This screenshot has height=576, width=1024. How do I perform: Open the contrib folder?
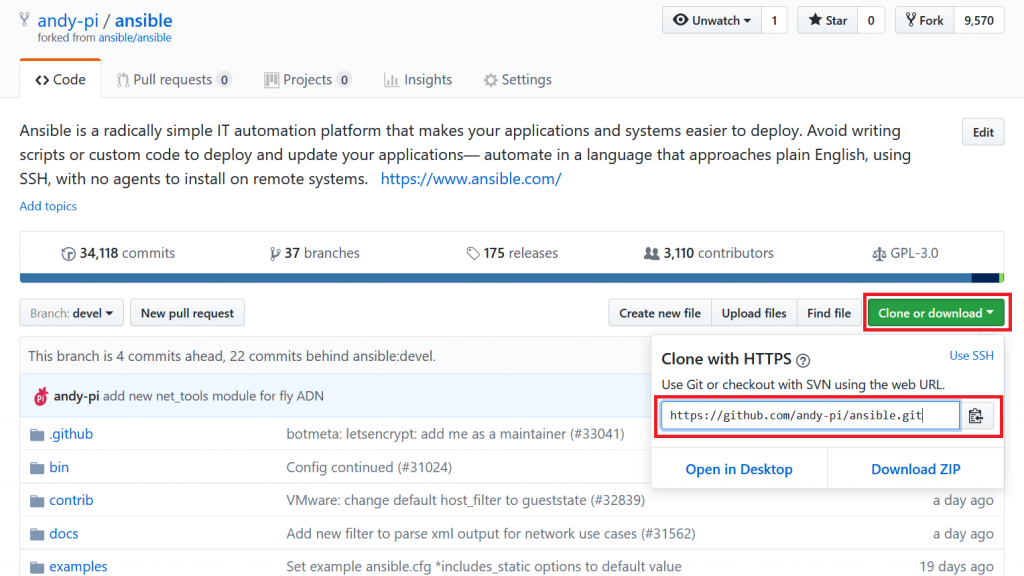pyautogui.click(x=71, y=501)
